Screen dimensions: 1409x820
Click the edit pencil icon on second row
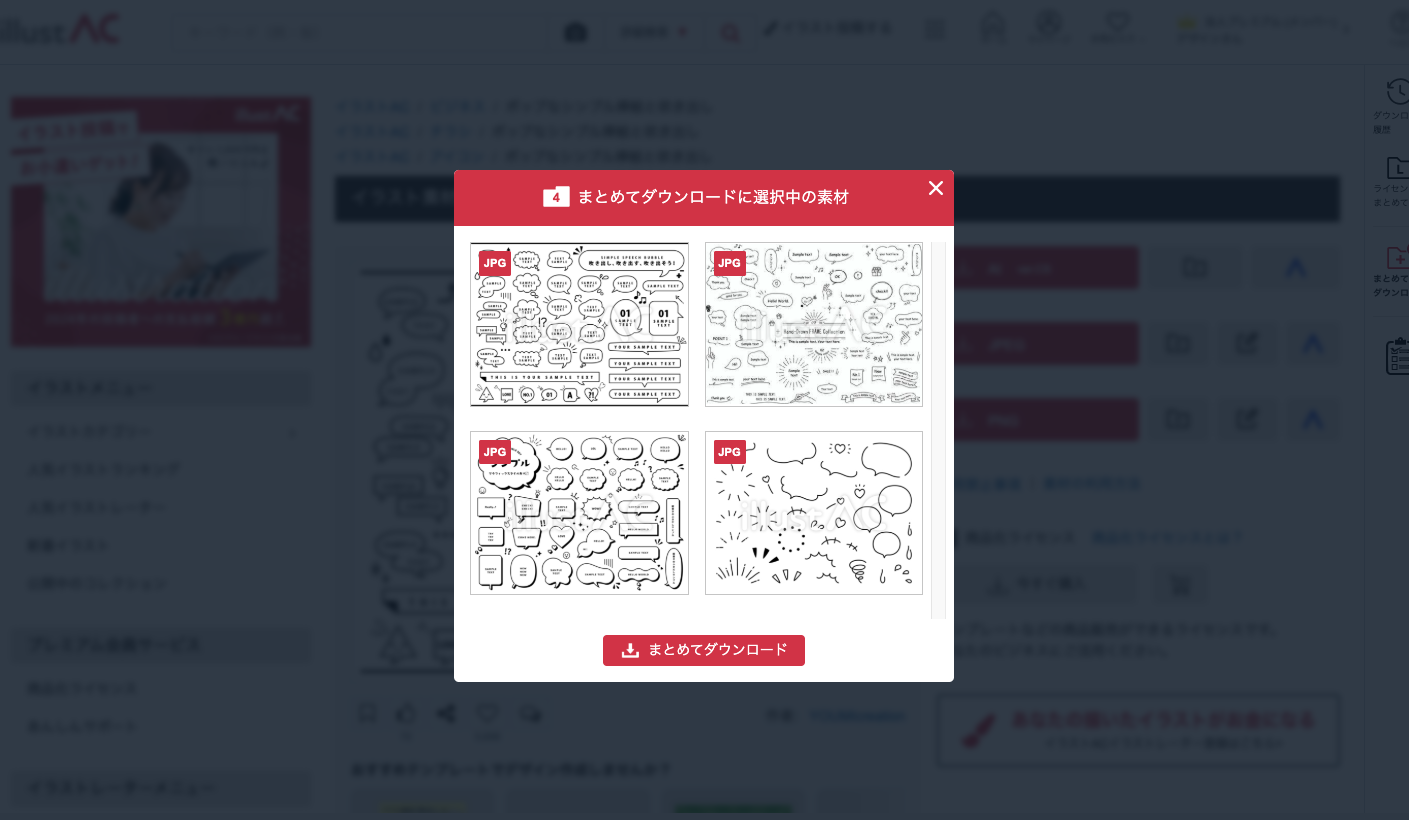[1246, 344]
